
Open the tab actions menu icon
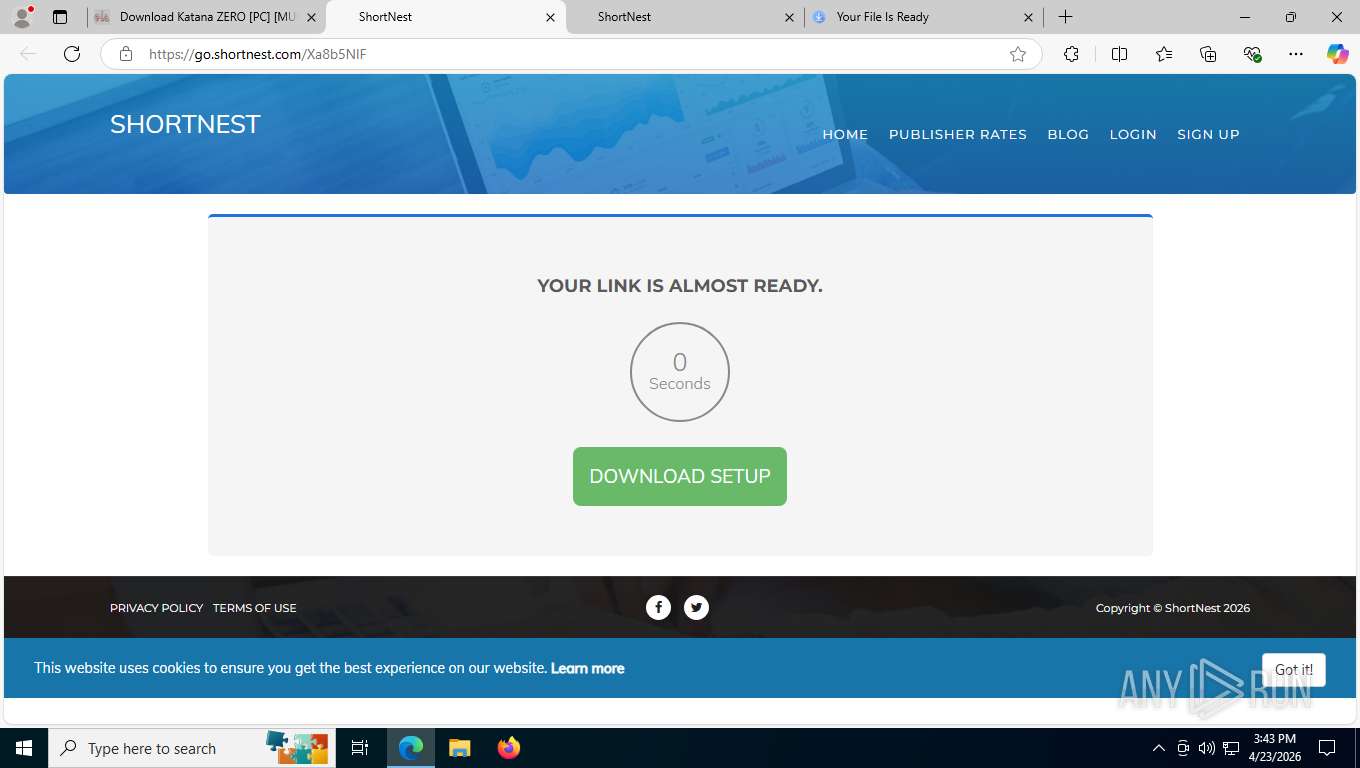point(60,17)
